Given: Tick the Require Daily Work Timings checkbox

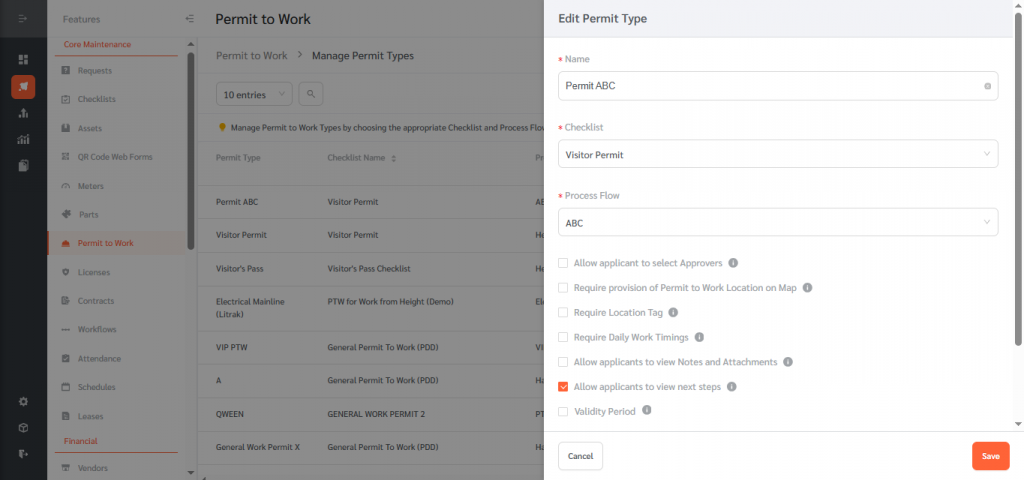Looking at the screenshot, I should tap(564, 337).
